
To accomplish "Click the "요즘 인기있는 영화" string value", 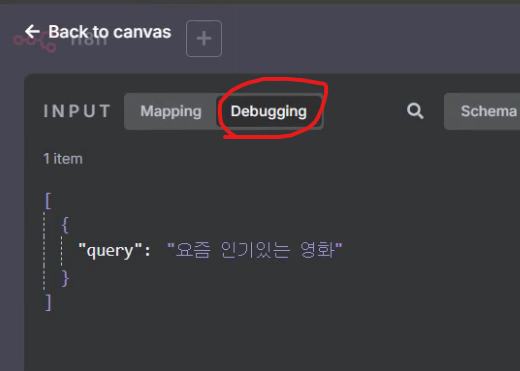I will 255,250.
